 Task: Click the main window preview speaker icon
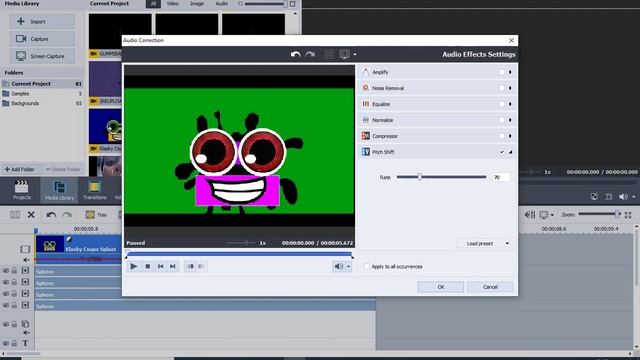coord(623,197)
